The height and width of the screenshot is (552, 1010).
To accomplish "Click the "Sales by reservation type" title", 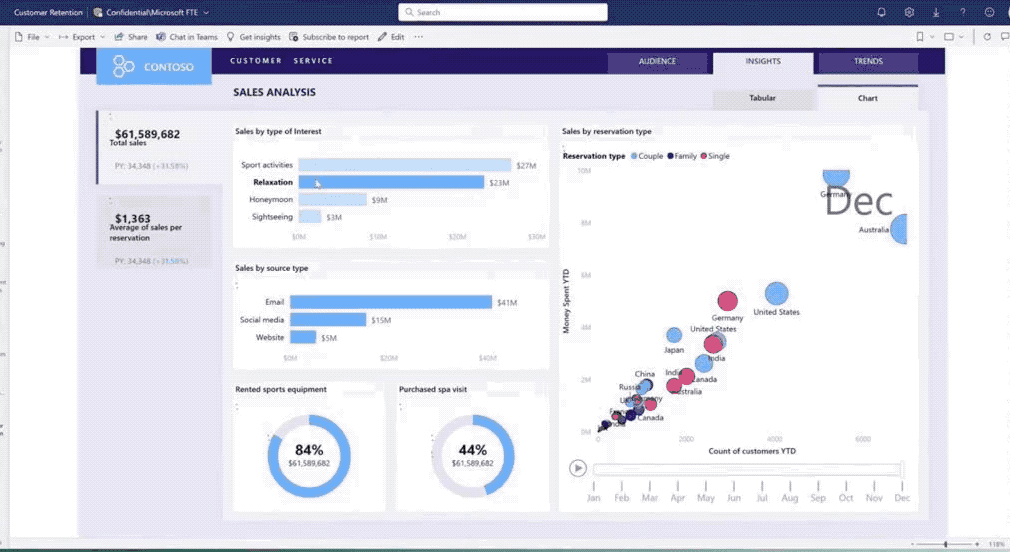I will point(607,131).
